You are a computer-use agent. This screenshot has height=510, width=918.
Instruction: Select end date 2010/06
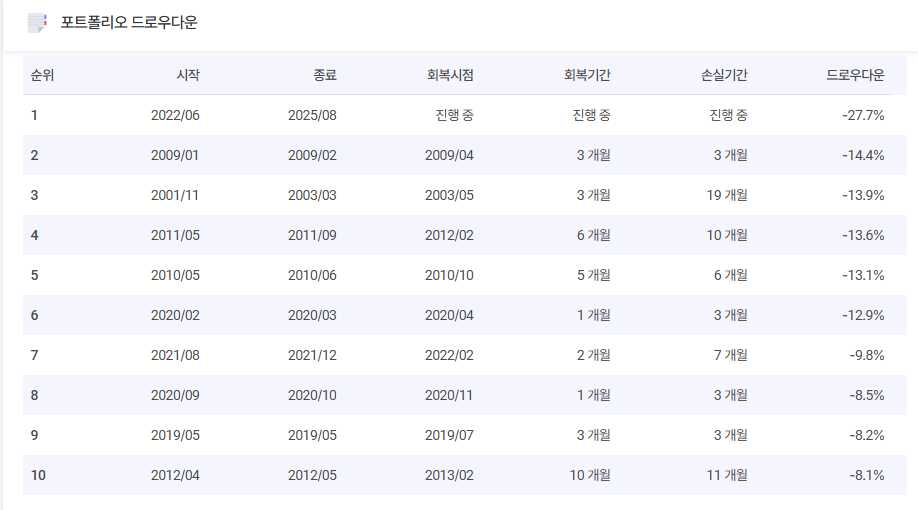312,275
